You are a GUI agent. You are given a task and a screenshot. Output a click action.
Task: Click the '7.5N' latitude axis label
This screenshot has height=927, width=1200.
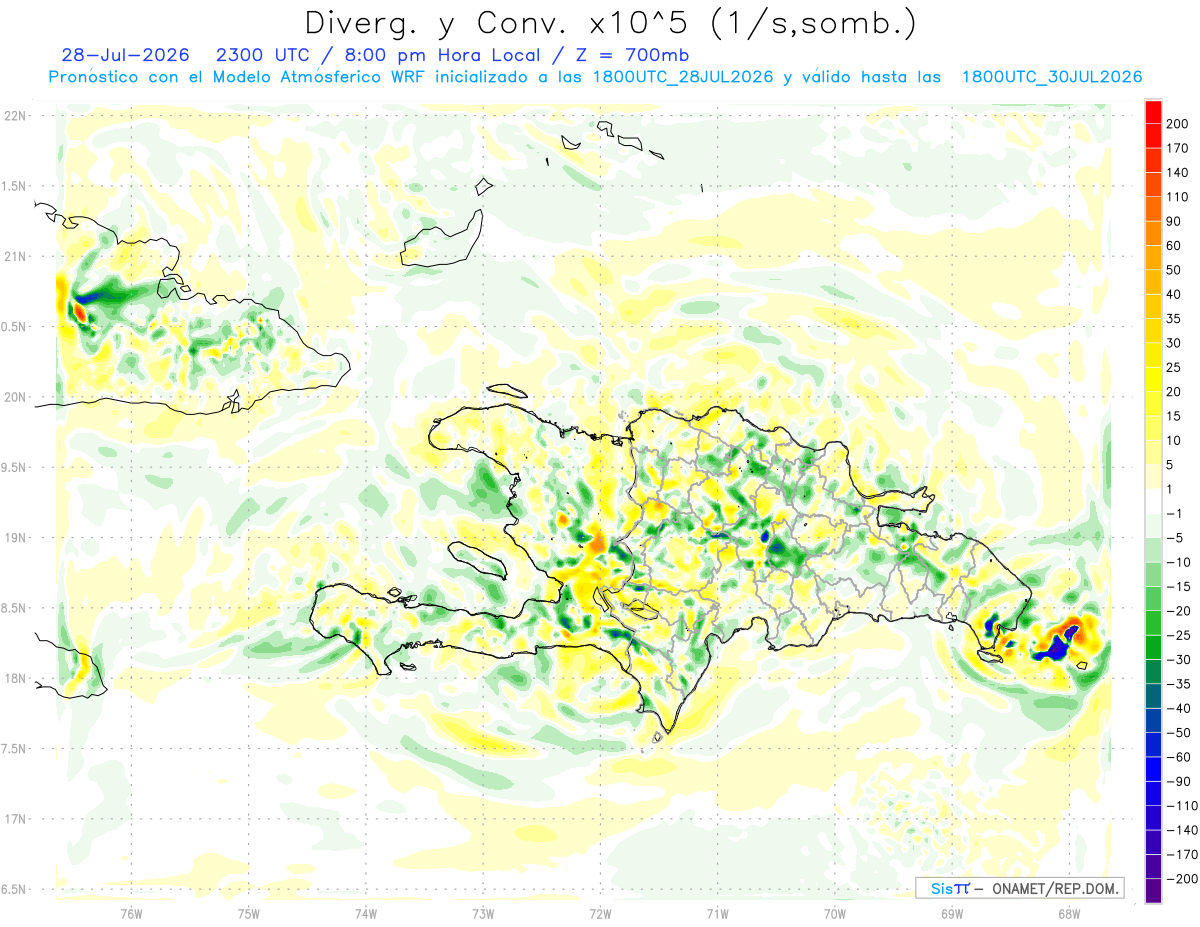click(15, 749)
